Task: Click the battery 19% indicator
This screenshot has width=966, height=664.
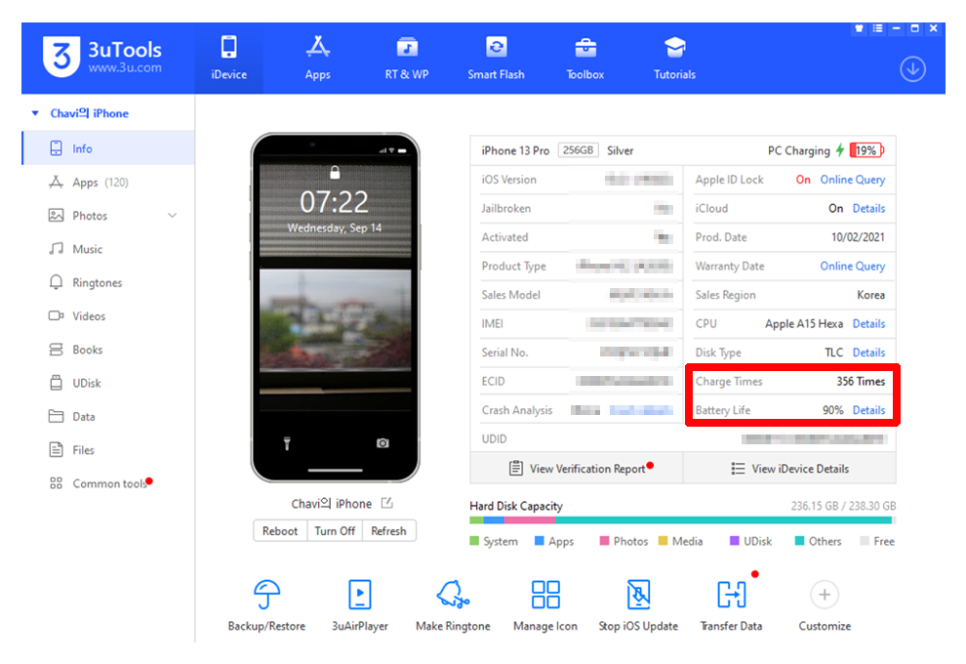Action: (866, 150)
